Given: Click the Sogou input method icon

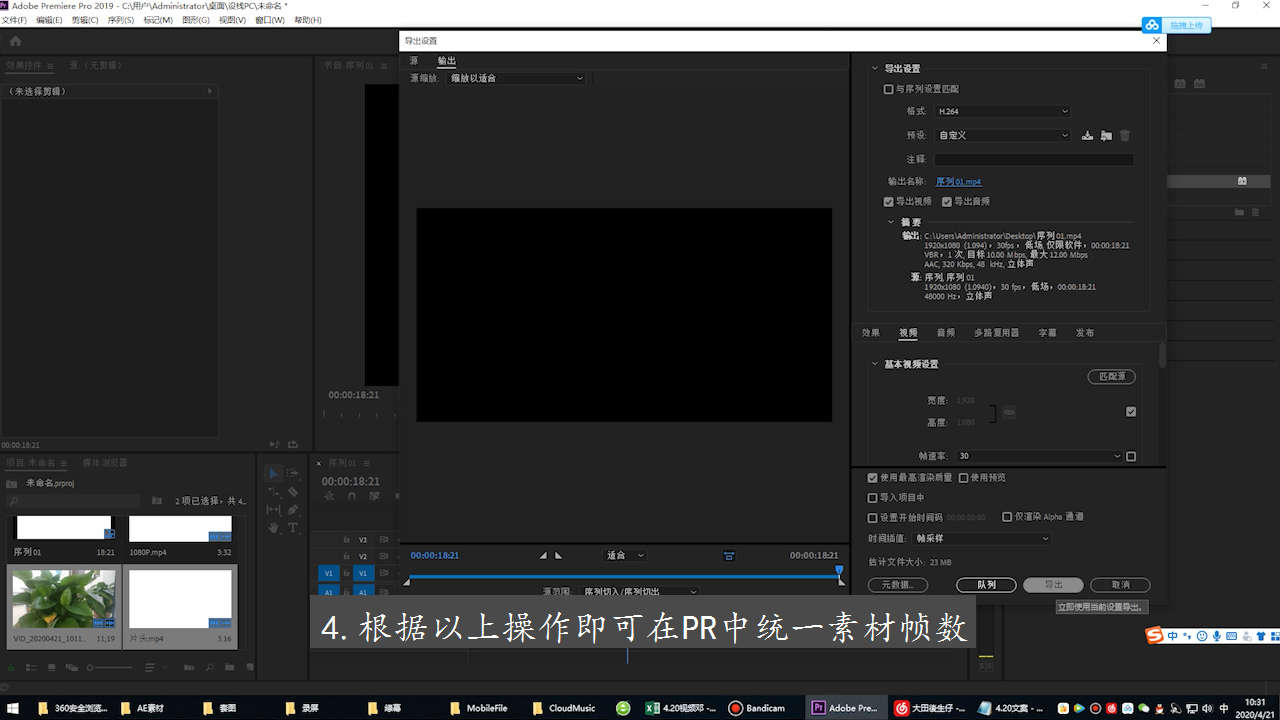Looking at the screenshot, I should pos(1155,636).
